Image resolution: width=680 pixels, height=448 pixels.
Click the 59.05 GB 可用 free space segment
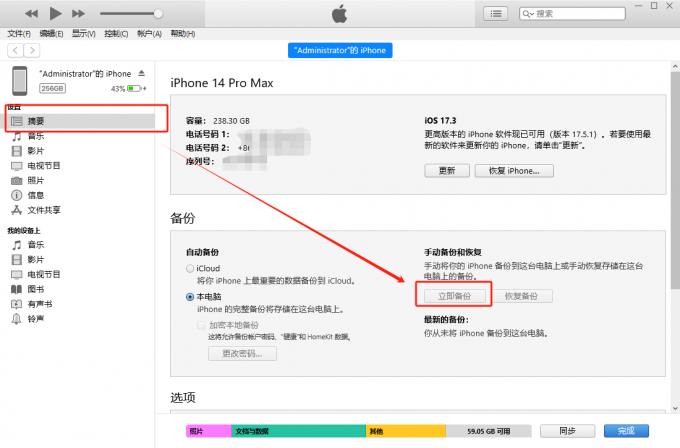tap(488, 431)
